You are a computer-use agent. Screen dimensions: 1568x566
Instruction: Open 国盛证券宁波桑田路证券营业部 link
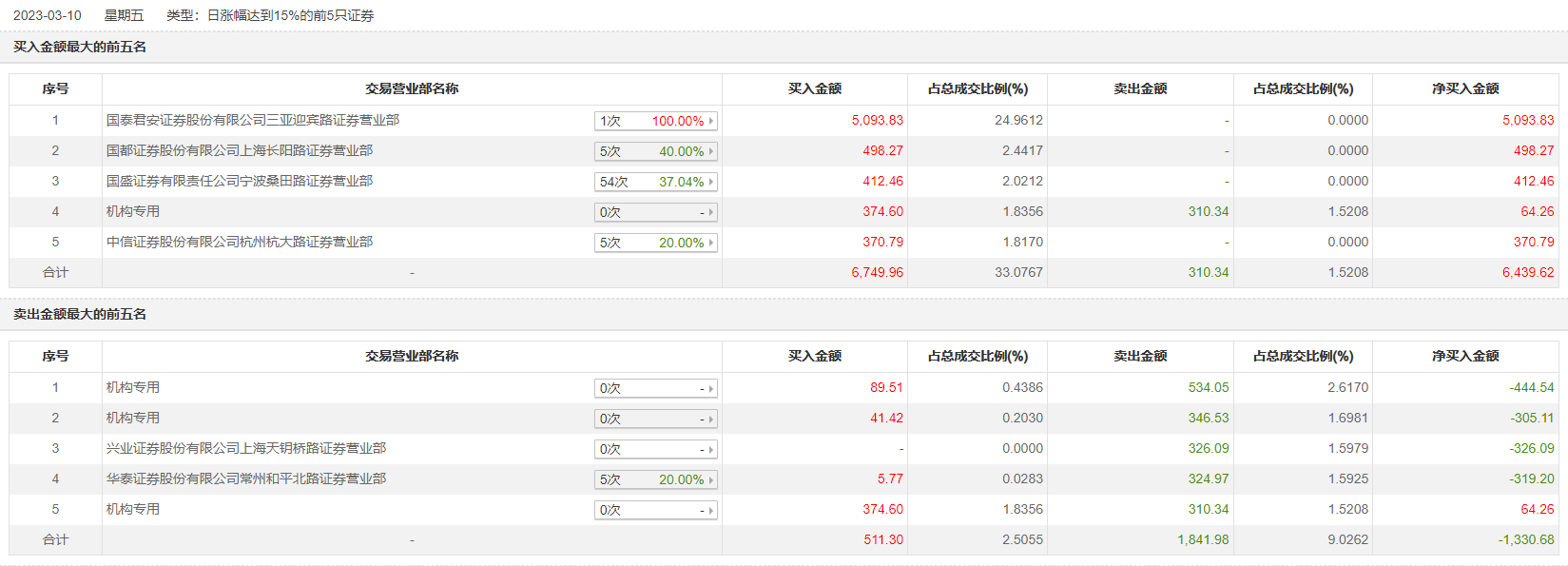pos(239,181)
